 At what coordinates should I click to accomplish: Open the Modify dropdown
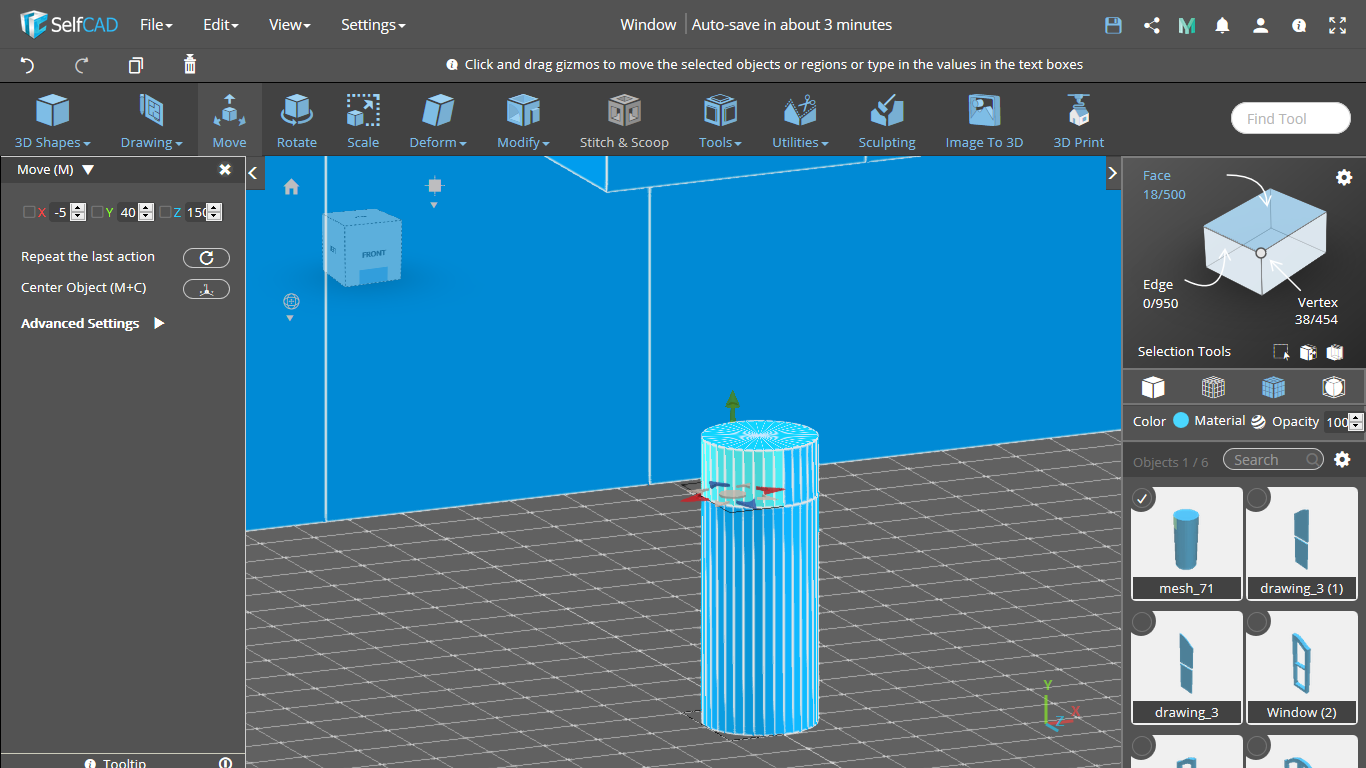point(523,120)
